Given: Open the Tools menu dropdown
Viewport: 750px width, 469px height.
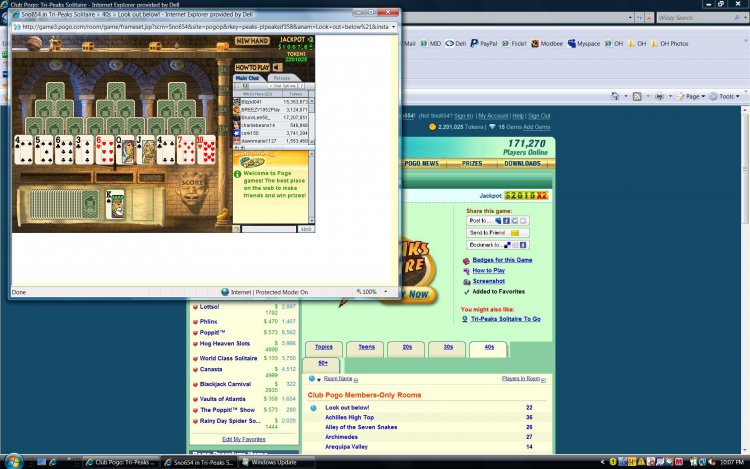Looking at the screenshot, I should tap(725, 96).
